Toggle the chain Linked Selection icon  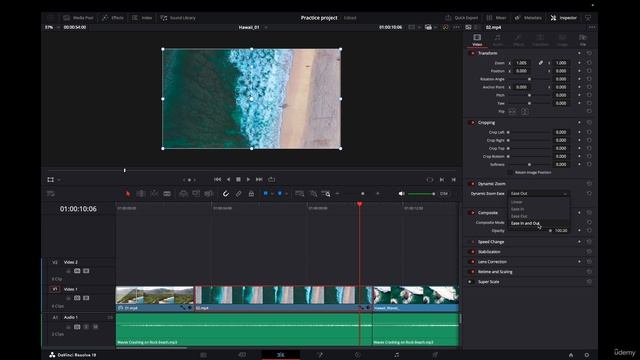coord(238,193)
